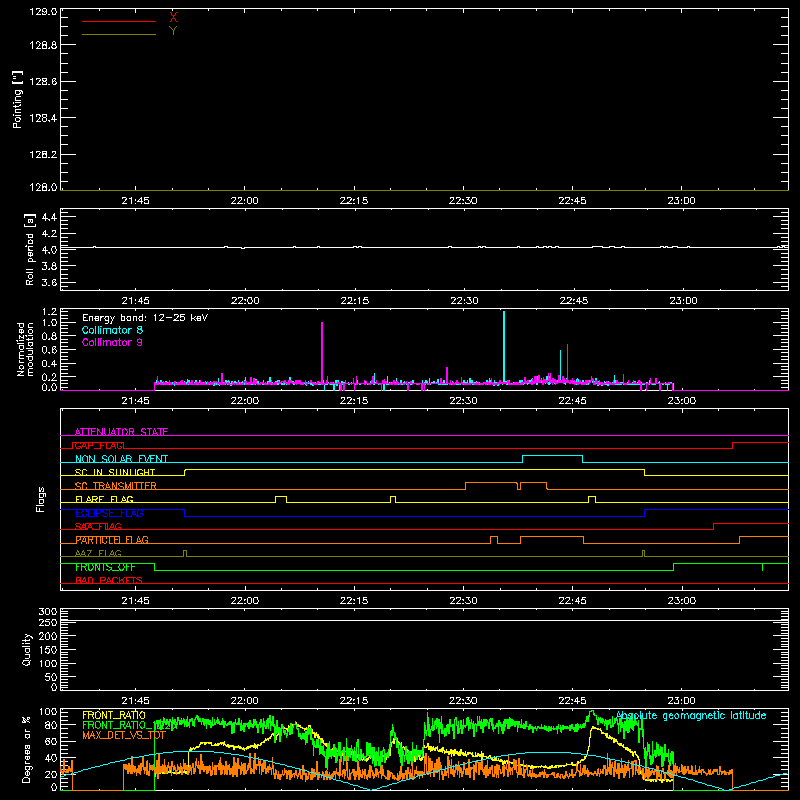Click the ATTENUATOR_STATE flag label
The width and height of the screenshot is (800, 800).
(121, 432)
